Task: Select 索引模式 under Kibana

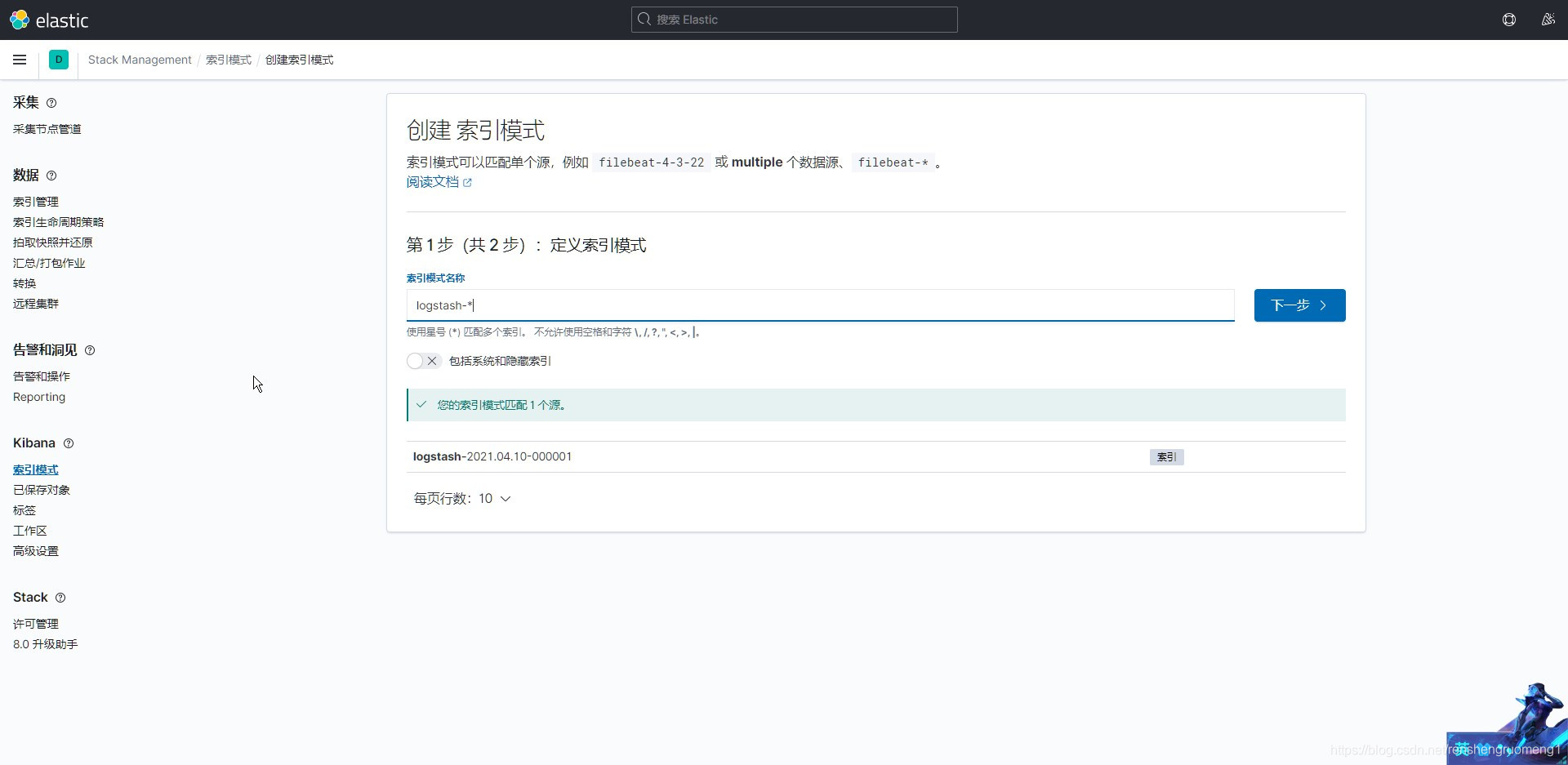Action: (x=36, y=469)
